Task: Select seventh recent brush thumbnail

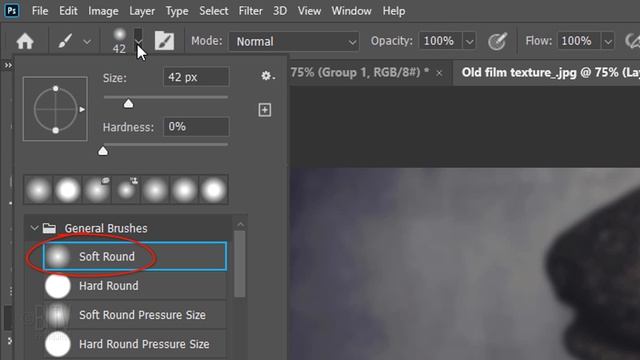Action: coord(213,190)
